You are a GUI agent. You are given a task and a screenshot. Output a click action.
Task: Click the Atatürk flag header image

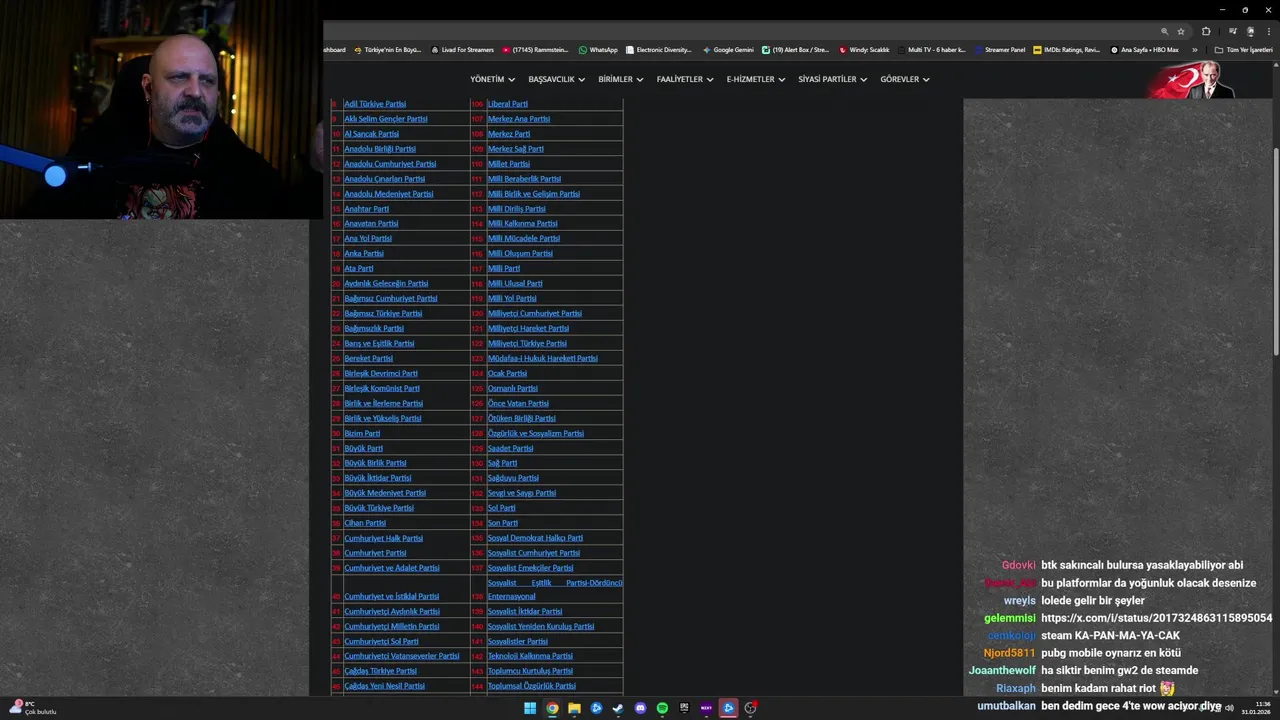pos(1192,79)
